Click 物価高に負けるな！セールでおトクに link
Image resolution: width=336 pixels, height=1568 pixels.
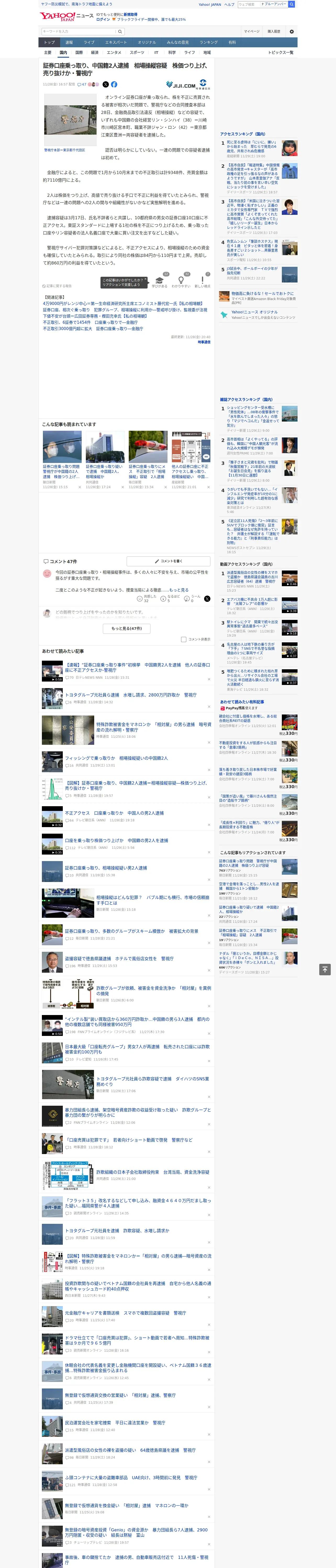[262, 293]
